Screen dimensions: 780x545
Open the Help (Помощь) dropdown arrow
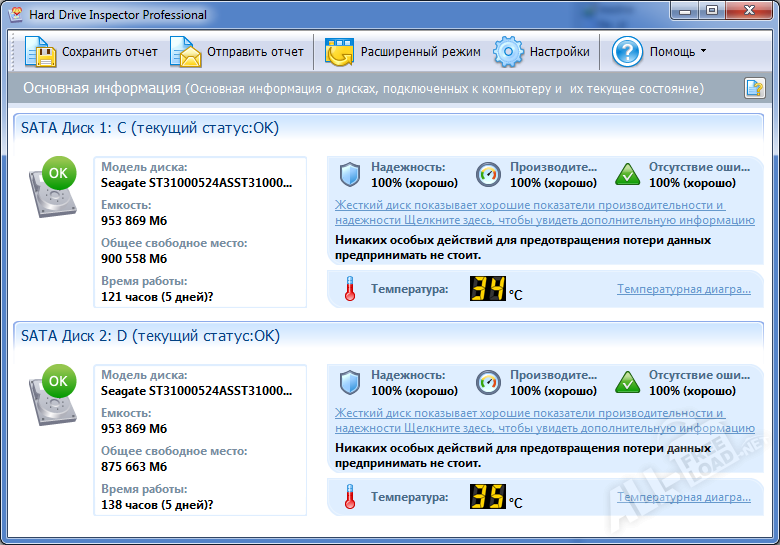point(703,52)
